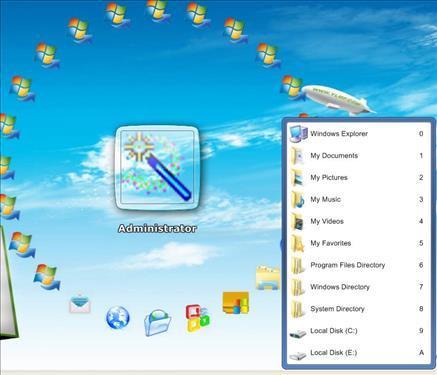Open the folder with globe icon

(x=158, y=322)
